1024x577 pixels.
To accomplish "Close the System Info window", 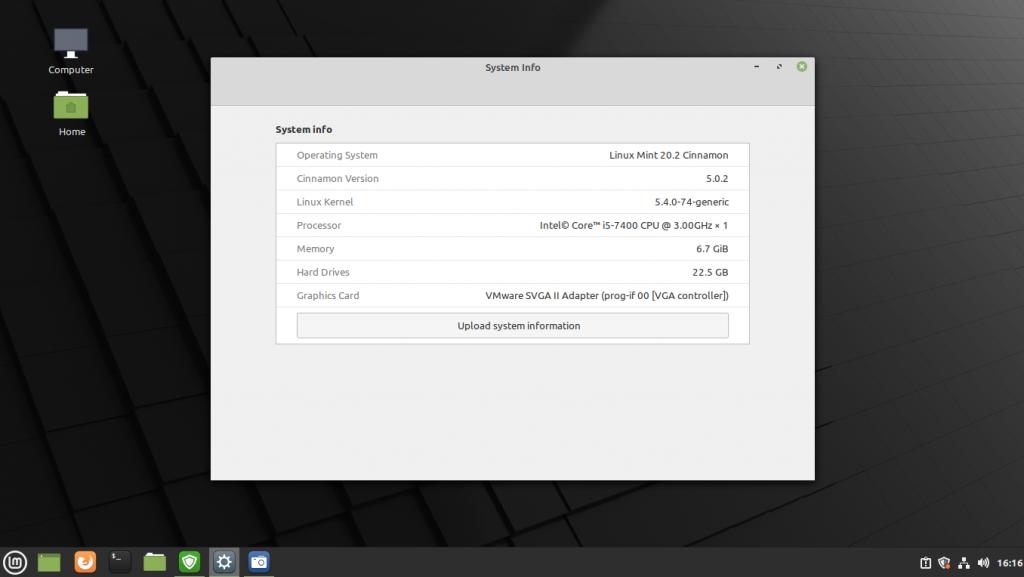I will pyautogui.click(x=801, y=67).
